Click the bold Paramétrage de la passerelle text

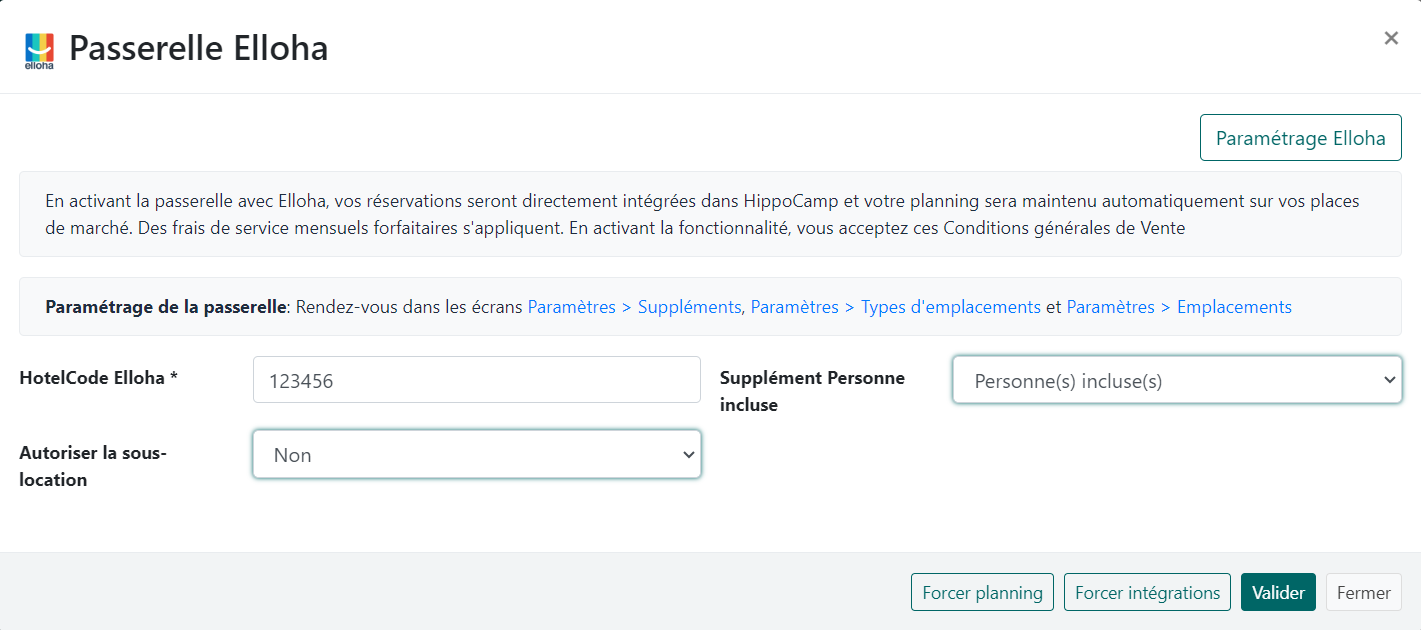coord(166,307)
